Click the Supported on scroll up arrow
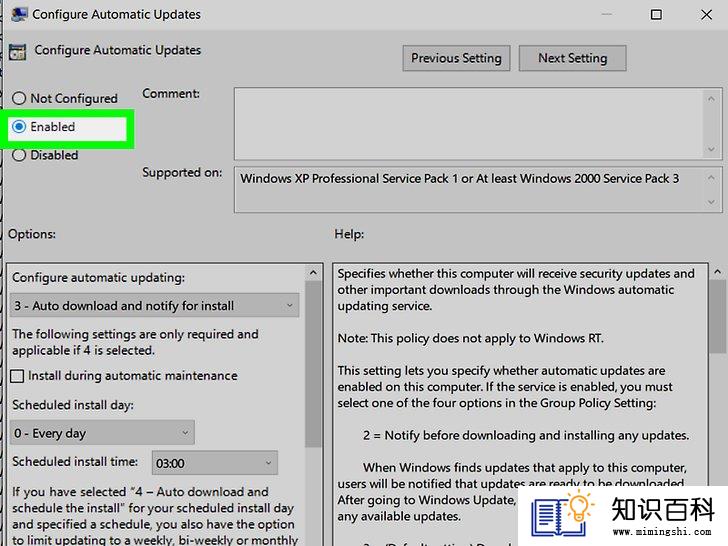 (711, 178)
